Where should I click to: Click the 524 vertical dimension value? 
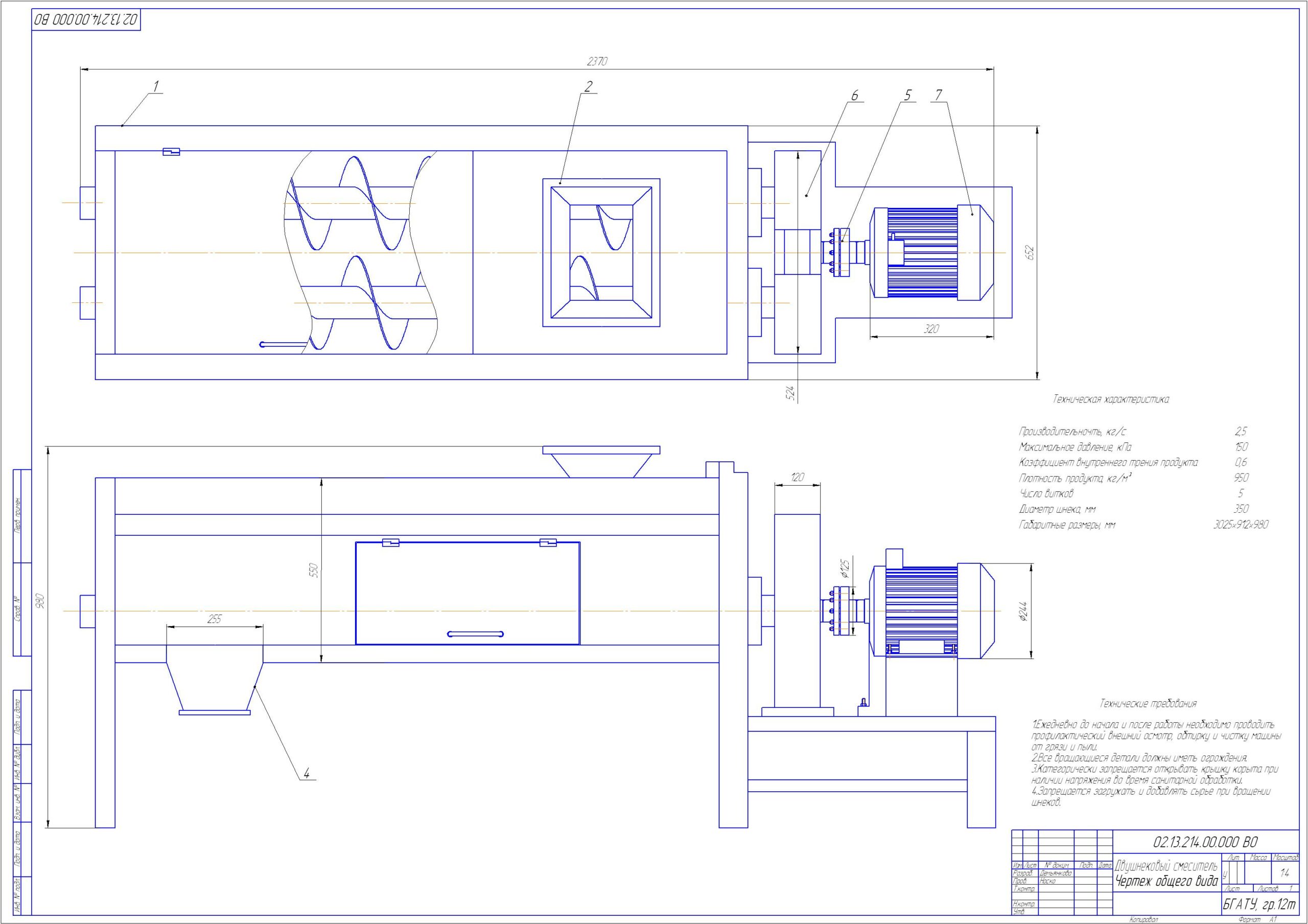[x=791, y=392]
